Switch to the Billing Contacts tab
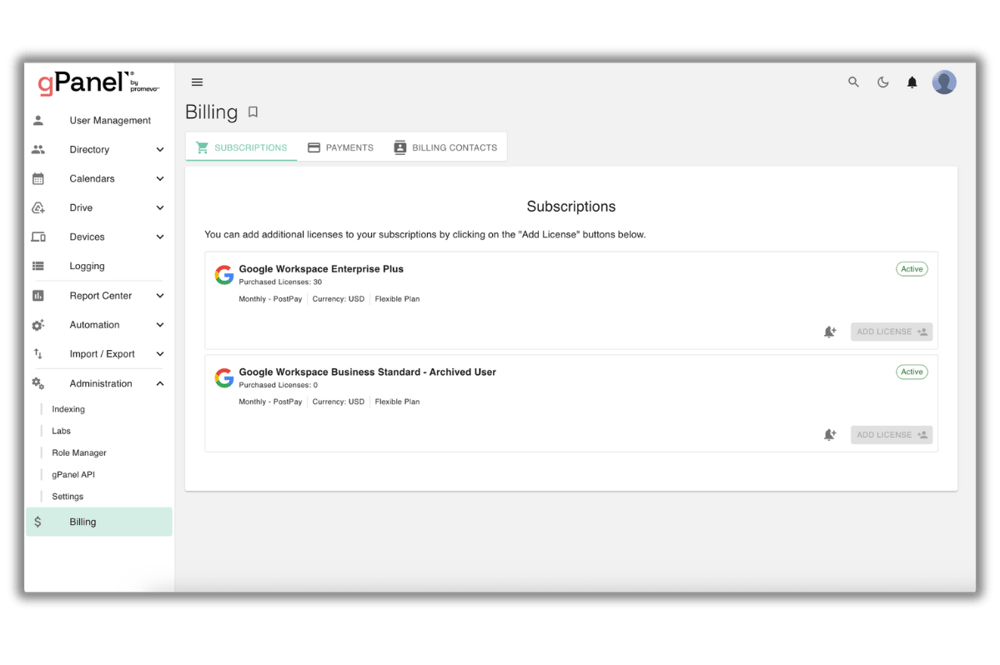Image resolution: width=1000 pixels, height=665 pixels. click(x=445, y=147)
